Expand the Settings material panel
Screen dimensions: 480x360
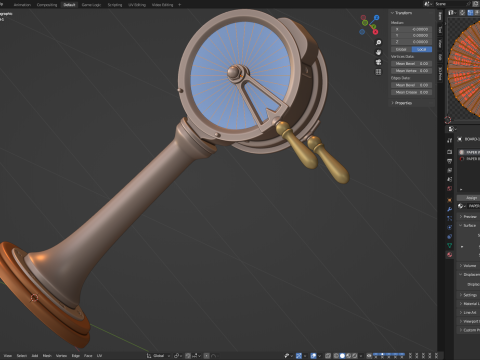click(x=469, y=295)
